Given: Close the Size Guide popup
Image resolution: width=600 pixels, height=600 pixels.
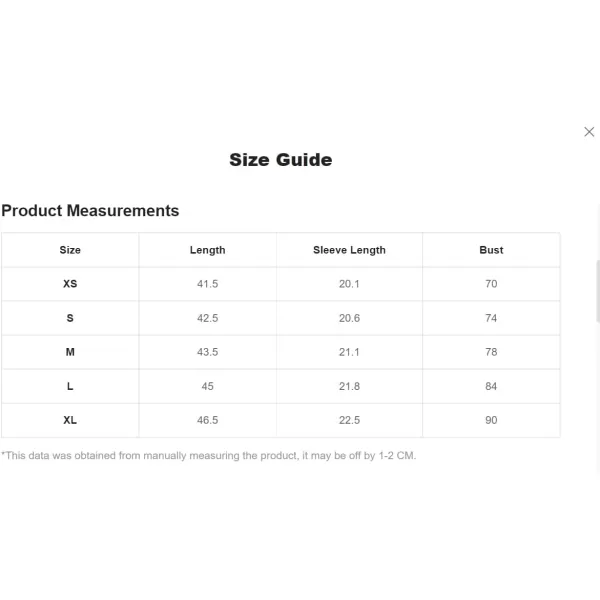Looking at the screenshot, I should coord(589,132).
